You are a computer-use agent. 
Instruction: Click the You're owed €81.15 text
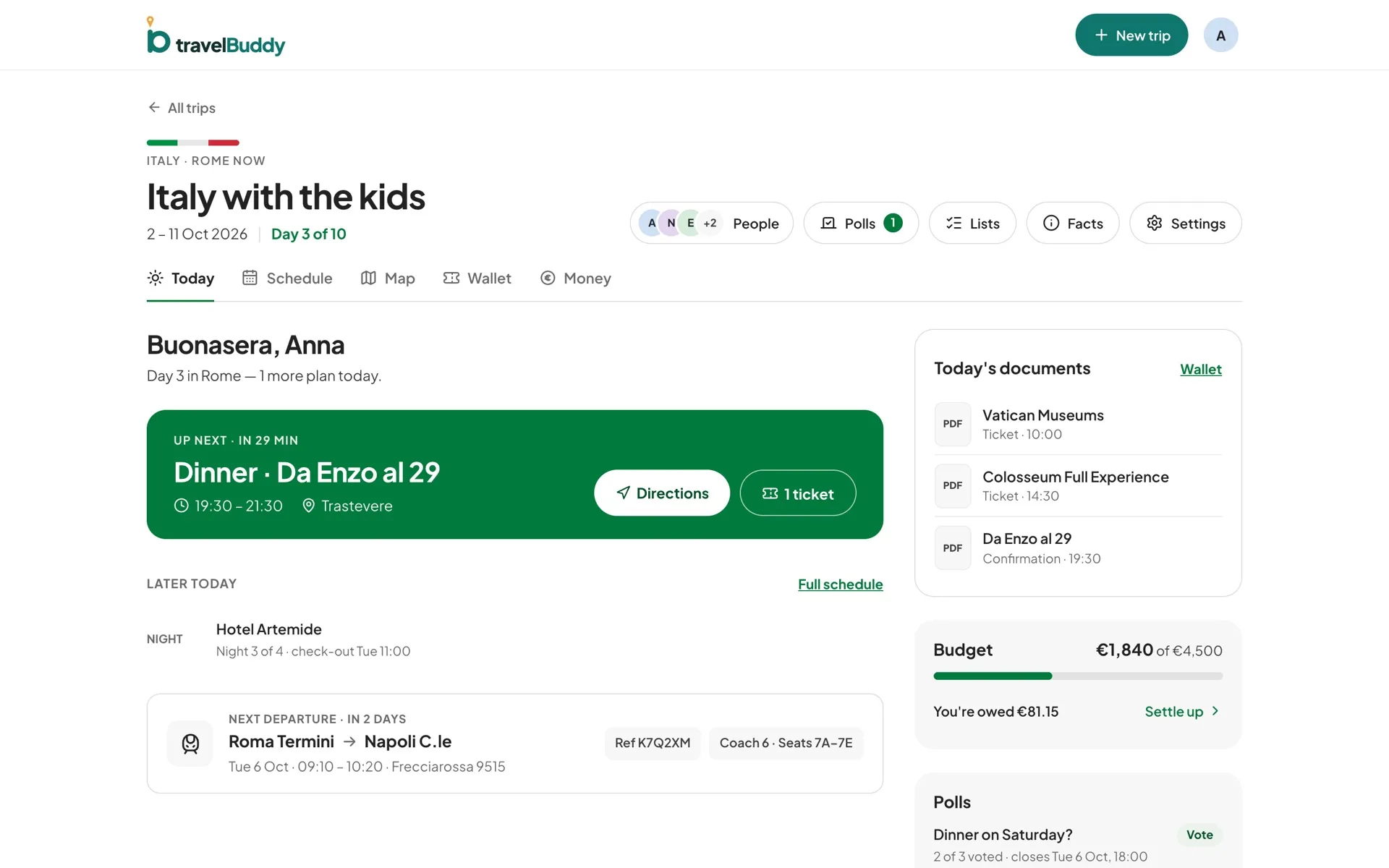click(995, 711)
